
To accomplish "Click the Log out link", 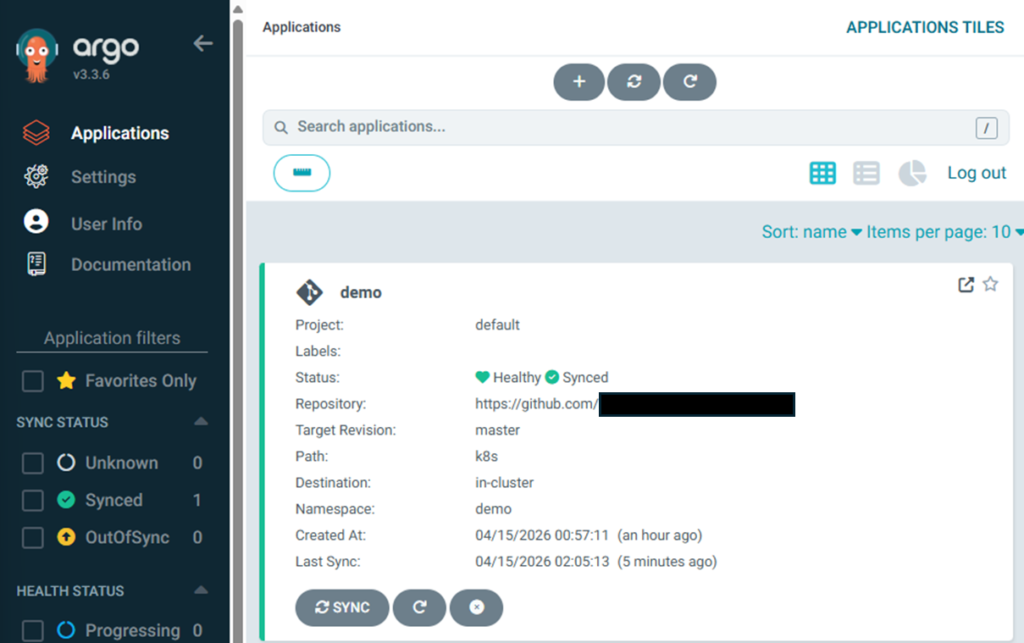I will click(x=976, y=173).
